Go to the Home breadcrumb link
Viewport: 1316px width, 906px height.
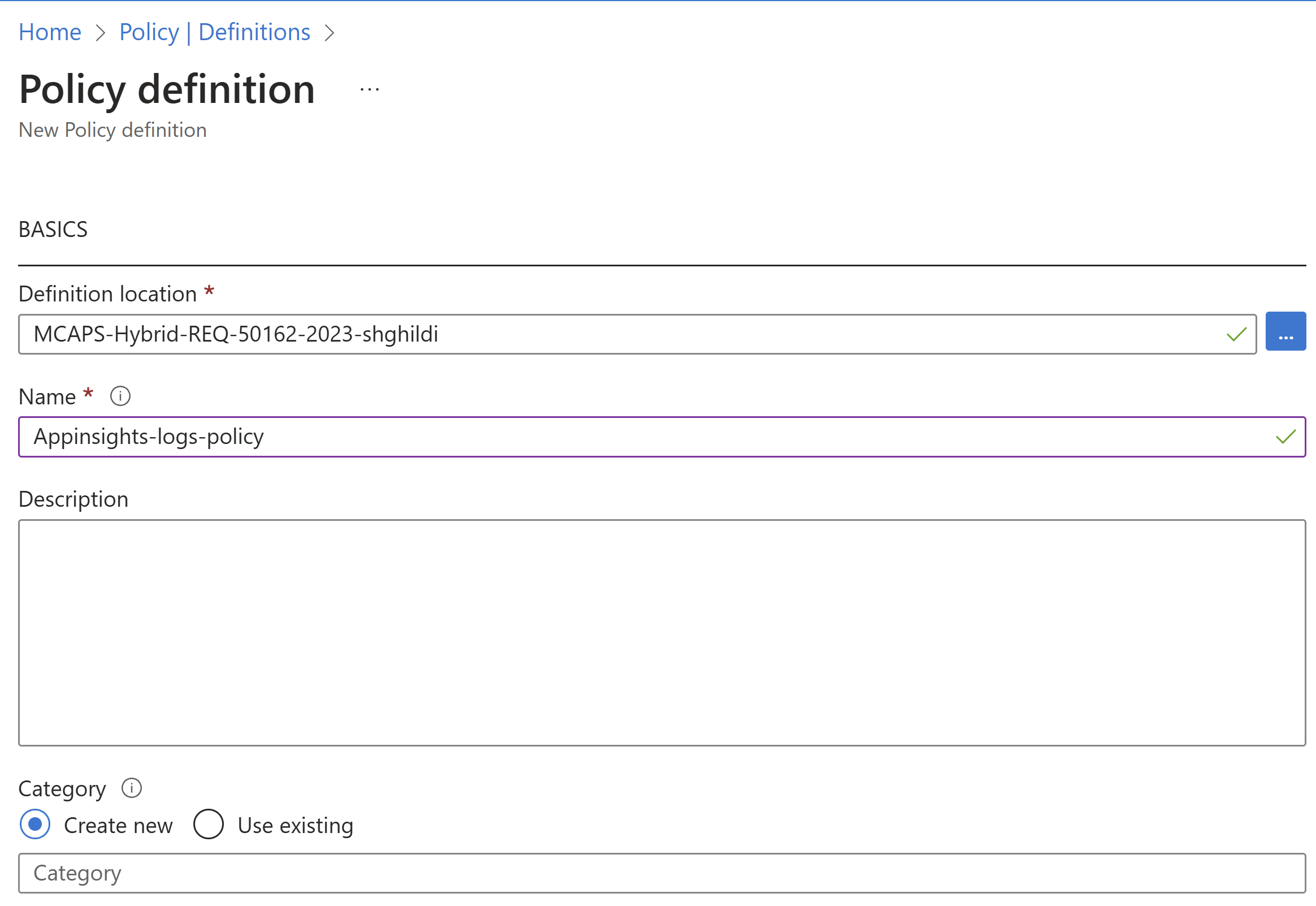point(50,32)
